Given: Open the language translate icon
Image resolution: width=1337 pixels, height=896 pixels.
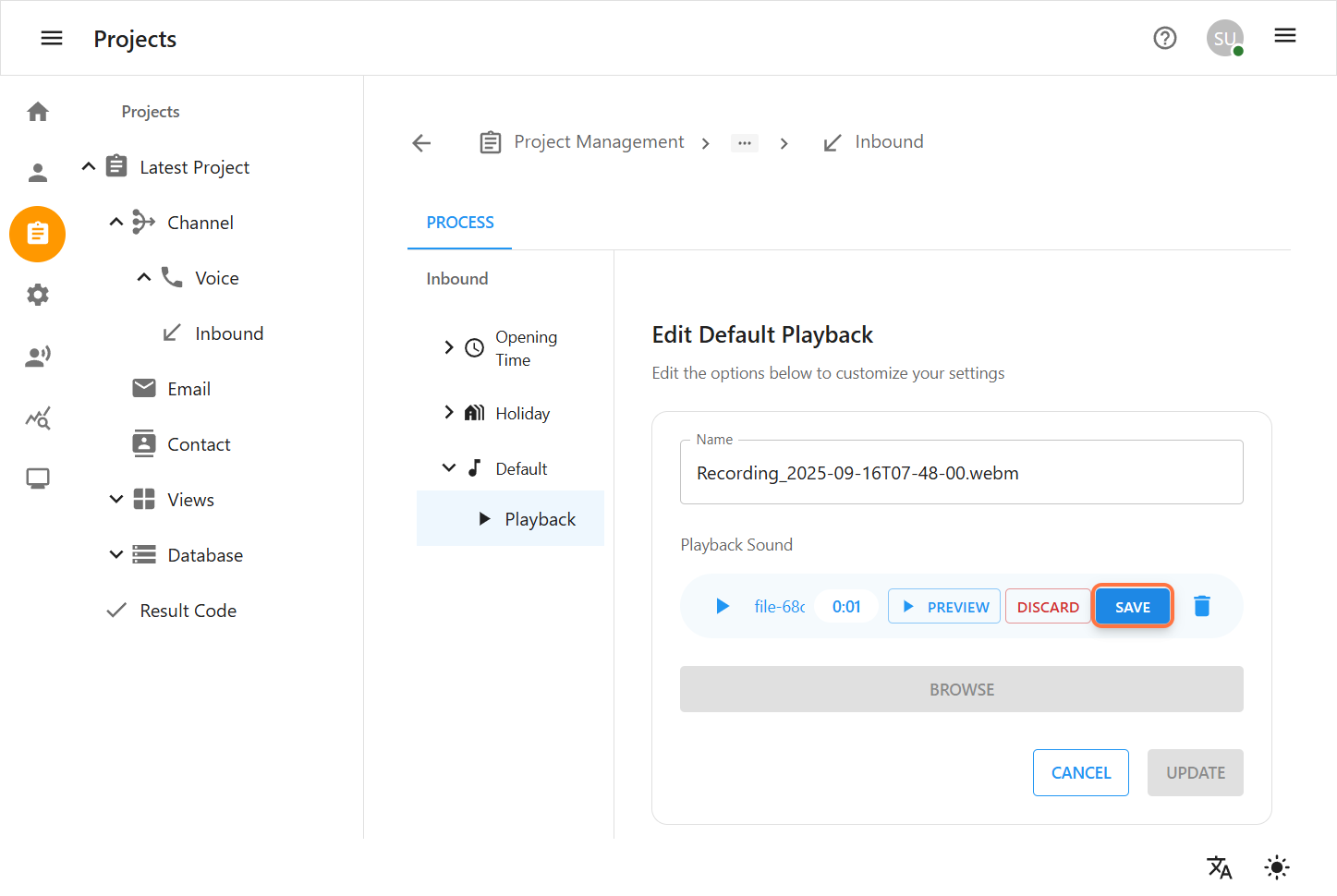Looking at the screenshot, I should 1219,866.
